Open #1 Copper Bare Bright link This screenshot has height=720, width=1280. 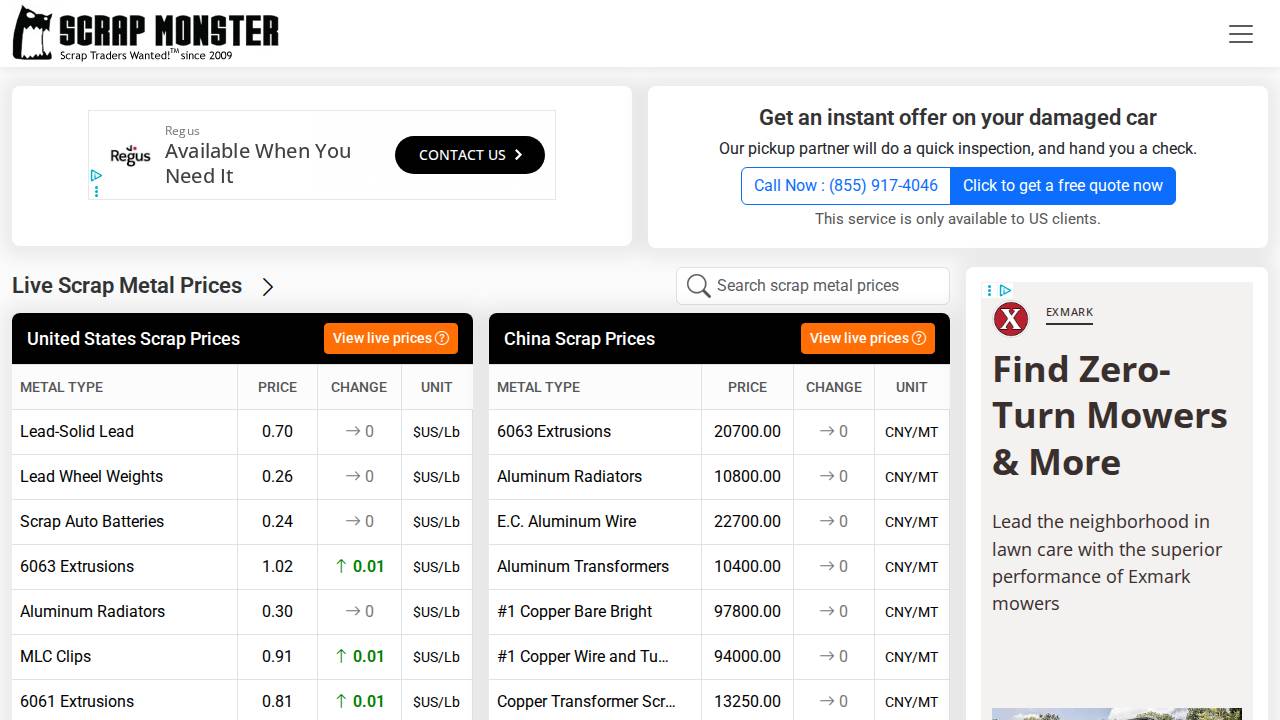pyautogui.click(x=574, y=612)
